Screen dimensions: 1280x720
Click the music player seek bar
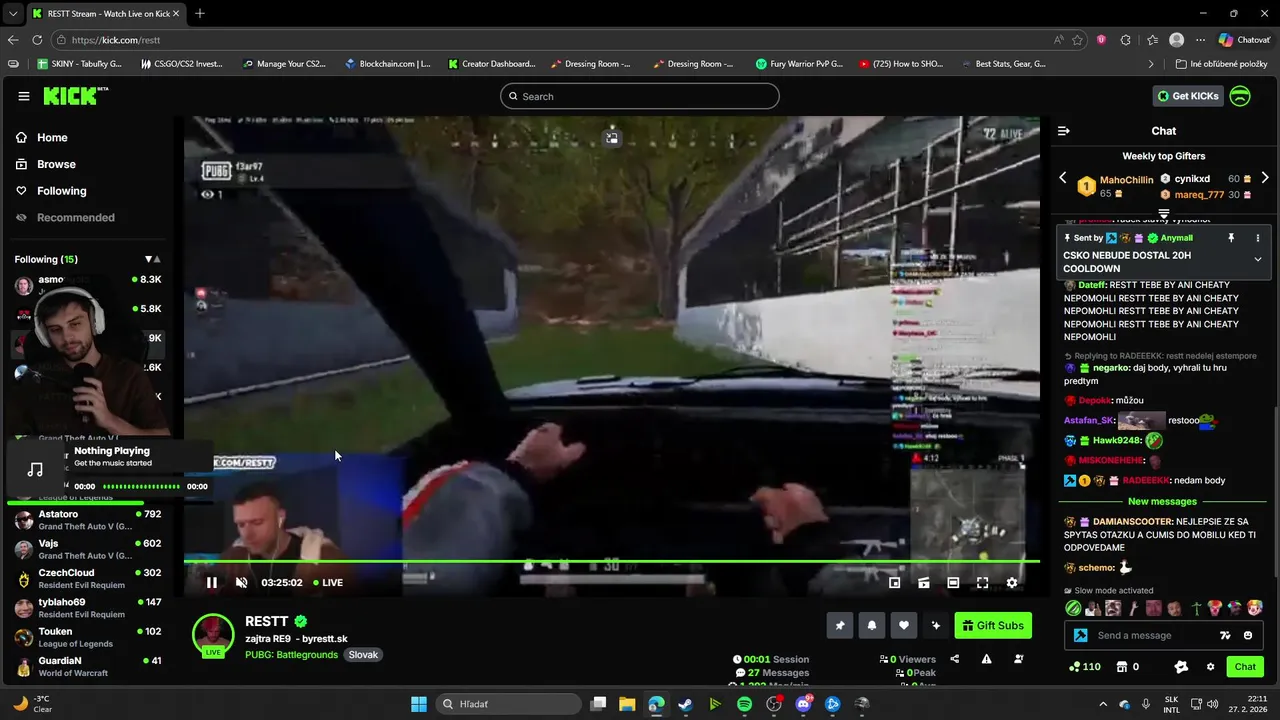pyautogui.click(x=141, y=487)
